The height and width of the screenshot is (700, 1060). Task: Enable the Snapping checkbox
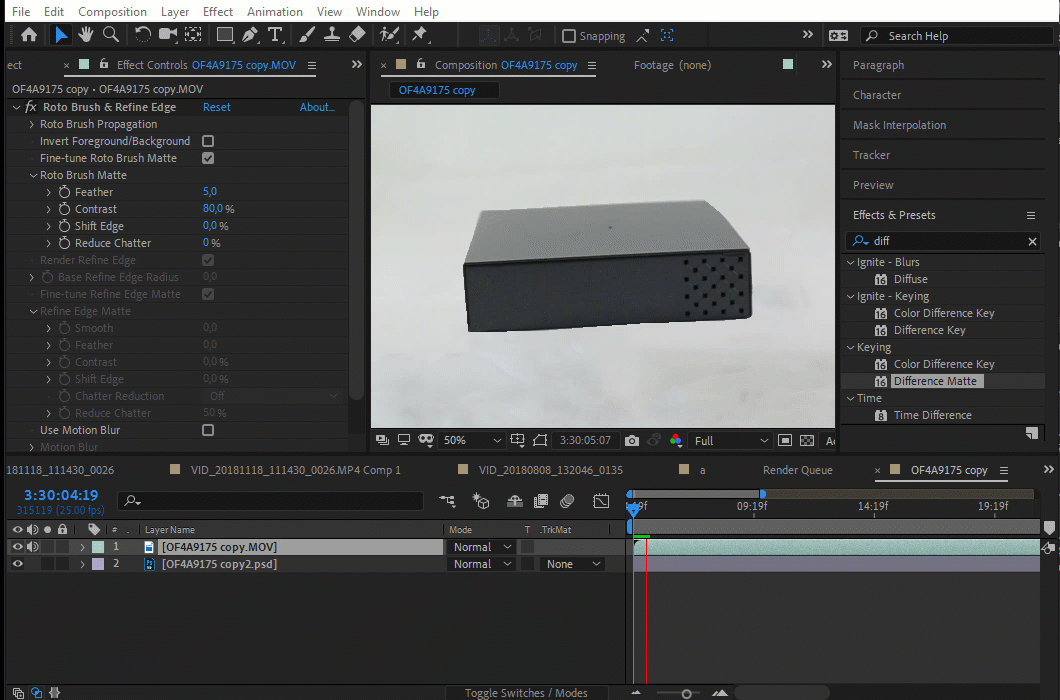[569, 36]
